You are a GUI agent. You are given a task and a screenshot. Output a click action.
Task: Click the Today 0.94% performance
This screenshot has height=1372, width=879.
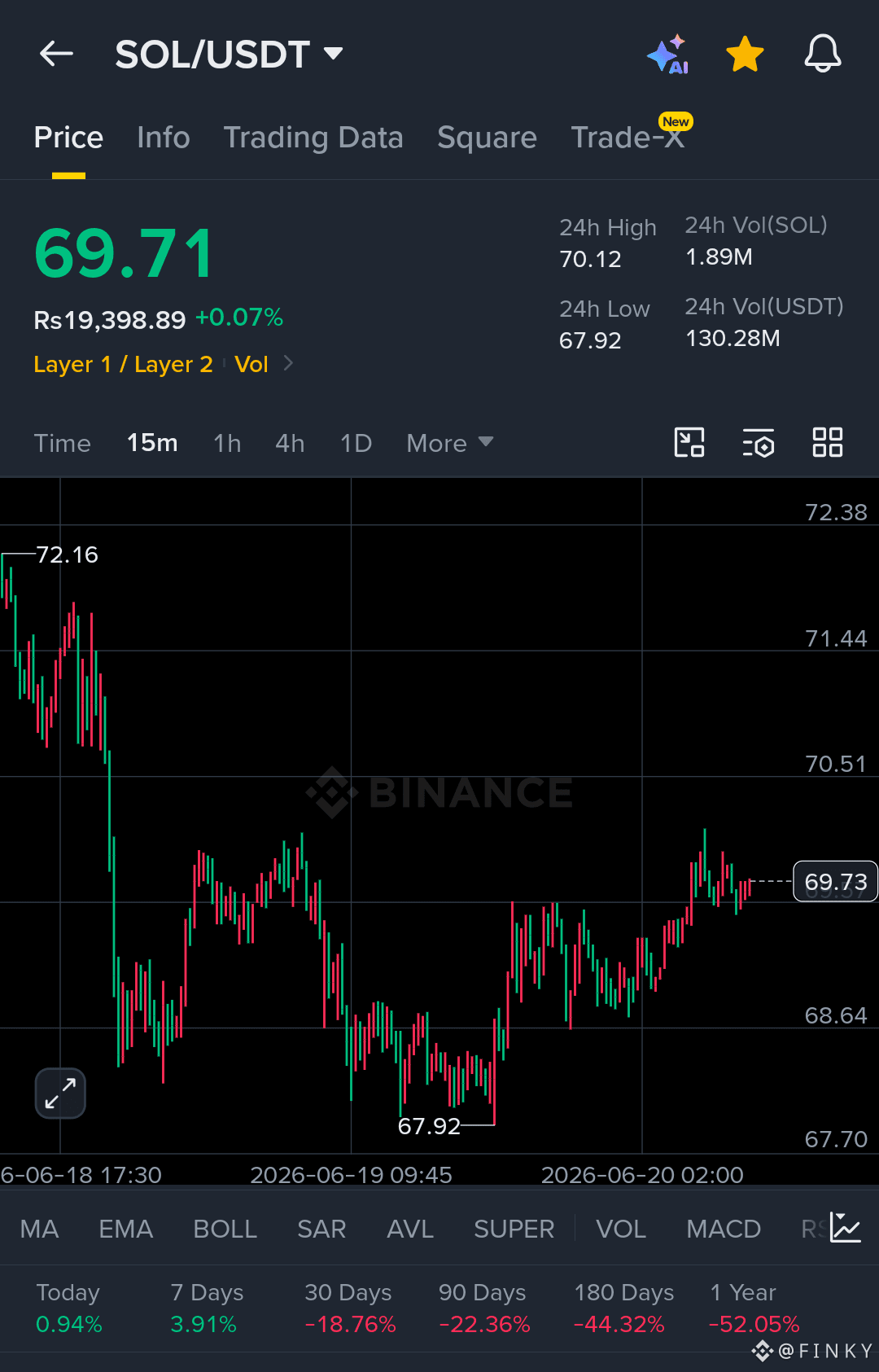[x=69, y=1308]
